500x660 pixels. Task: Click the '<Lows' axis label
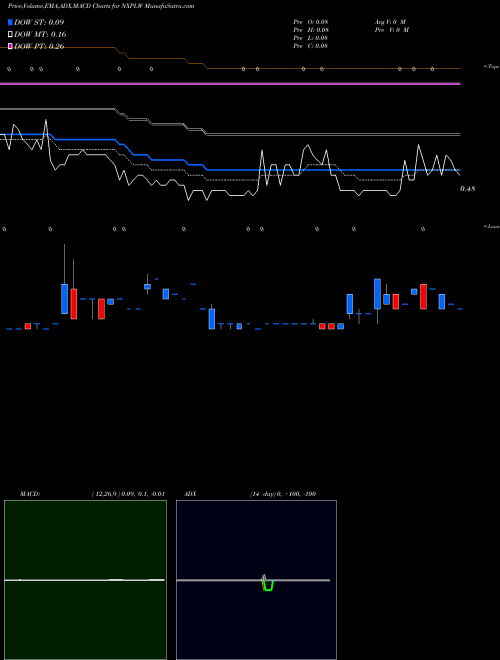(x=491, y=226)
